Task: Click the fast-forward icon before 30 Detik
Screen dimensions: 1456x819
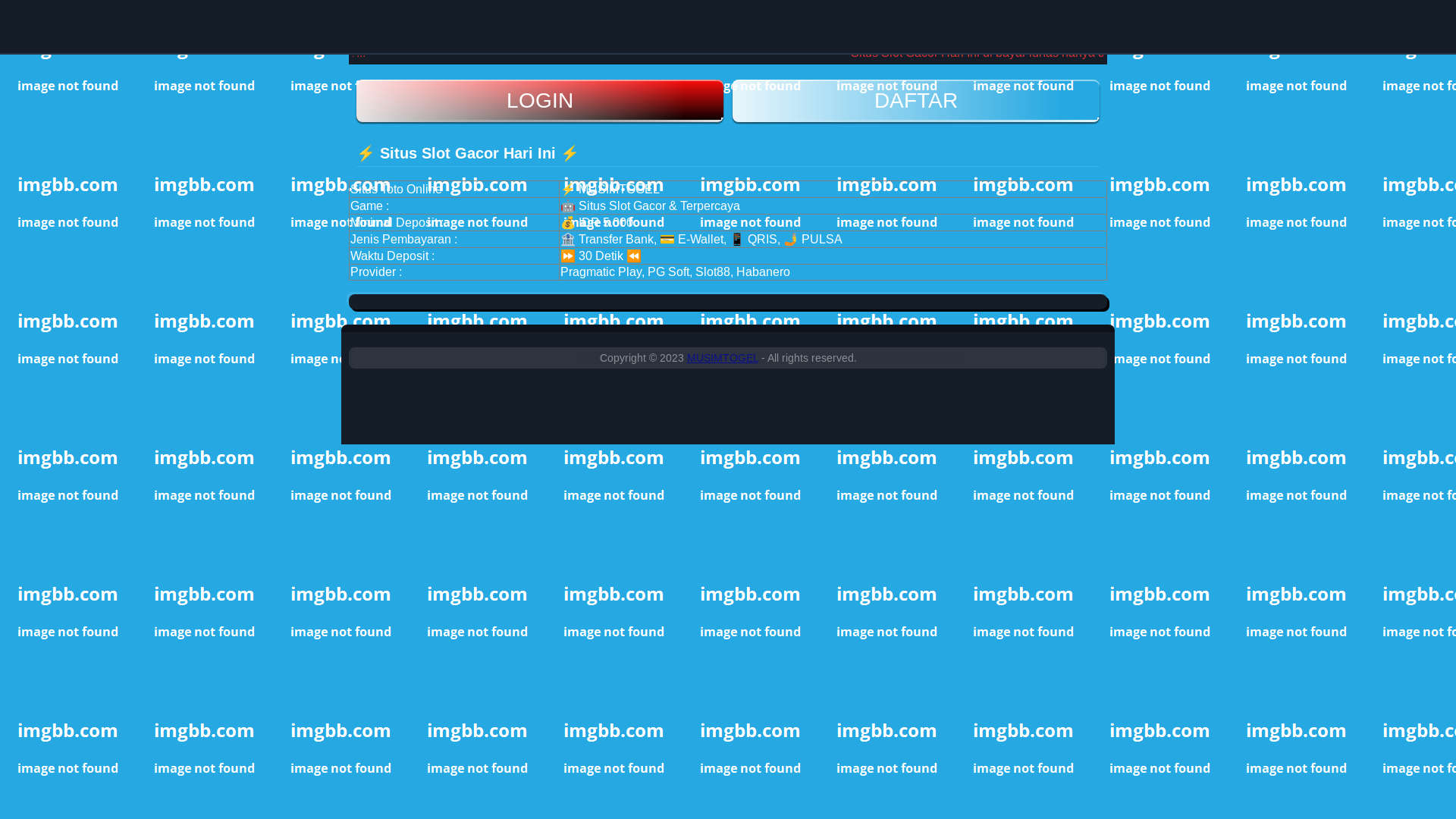Action: pos(568,256)
